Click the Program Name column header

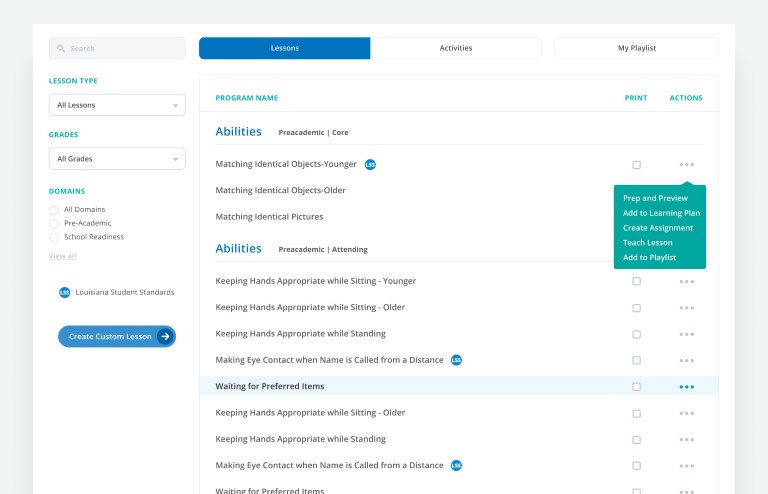(x=246, y=98)
